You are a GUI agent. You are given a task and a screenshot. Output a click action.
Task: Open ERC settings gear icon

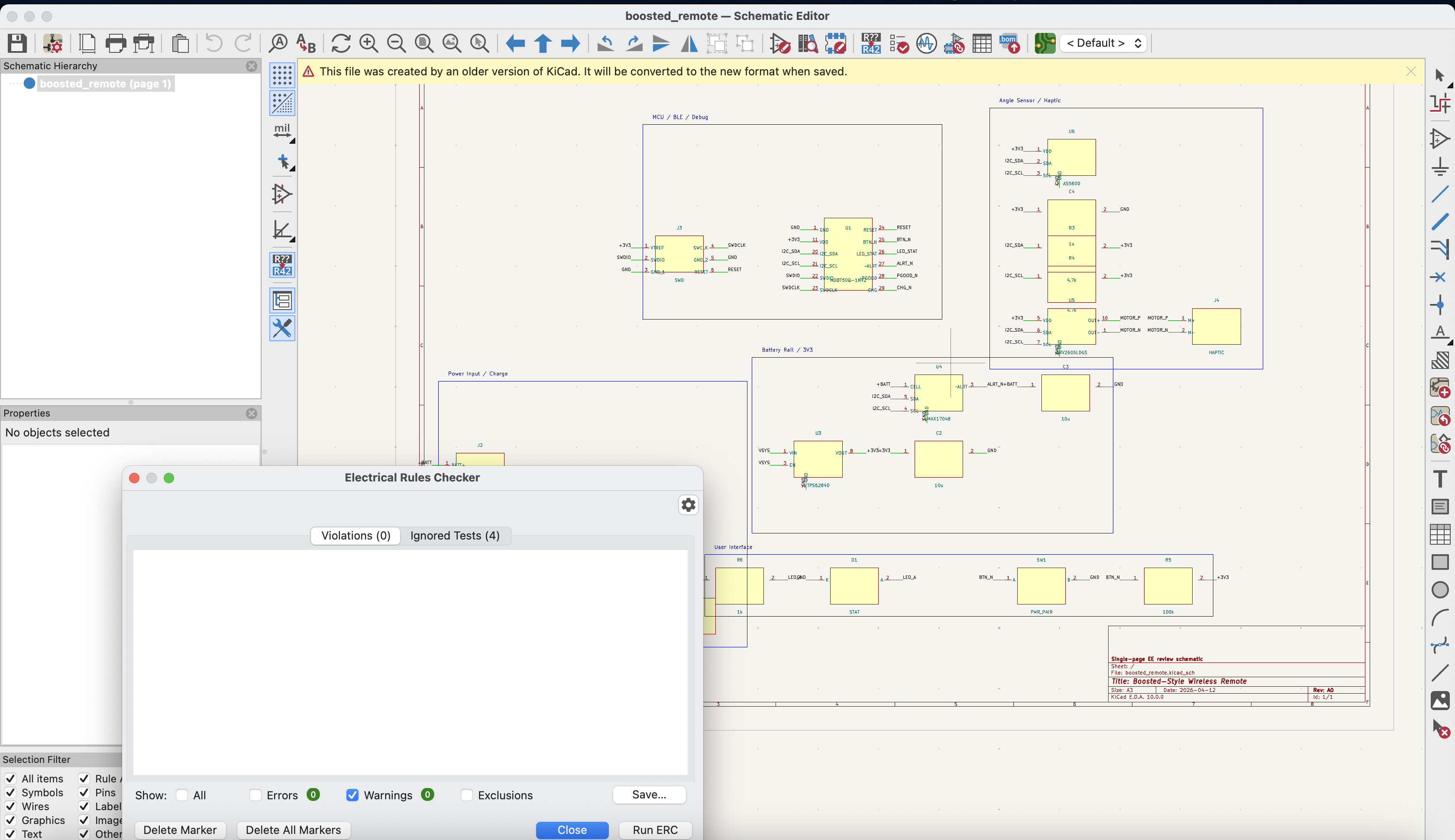pyautogui.click(x=688, y=505)
